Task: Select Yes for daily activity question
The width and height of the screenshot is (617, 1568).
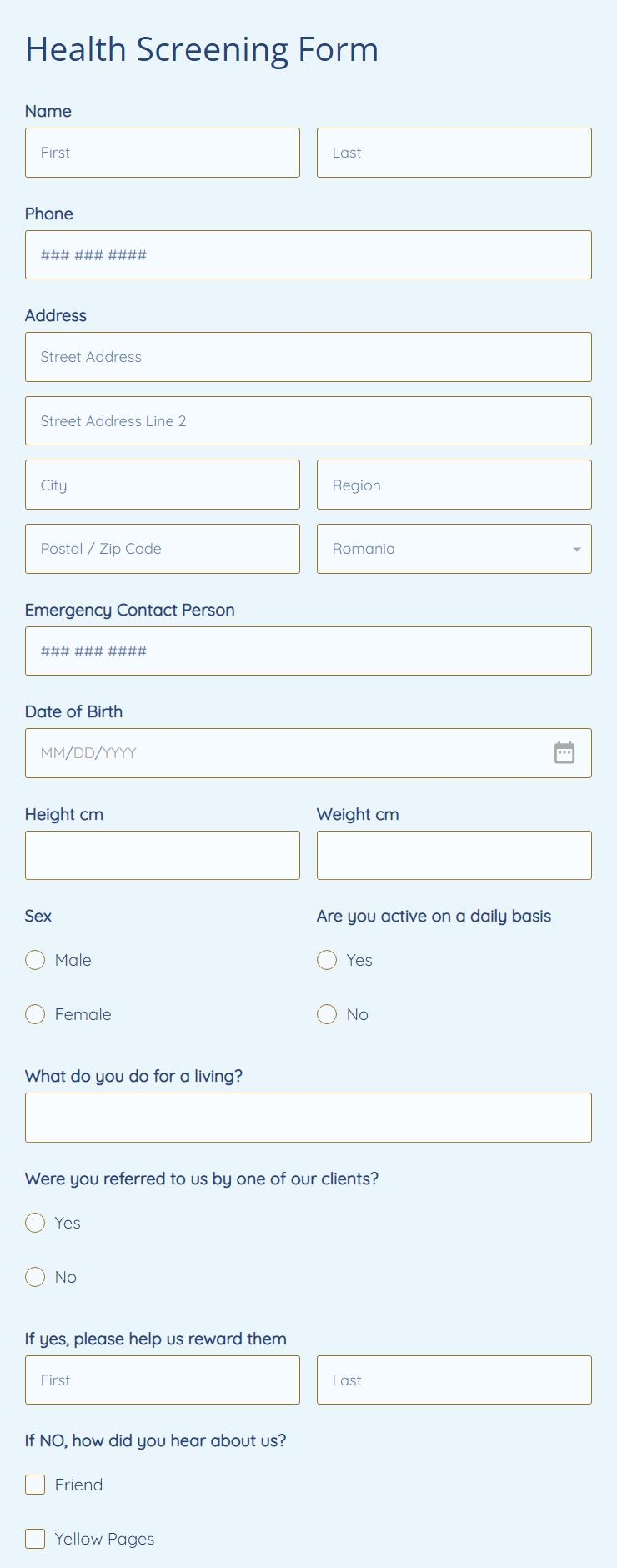Action: (x=327, y=960)
